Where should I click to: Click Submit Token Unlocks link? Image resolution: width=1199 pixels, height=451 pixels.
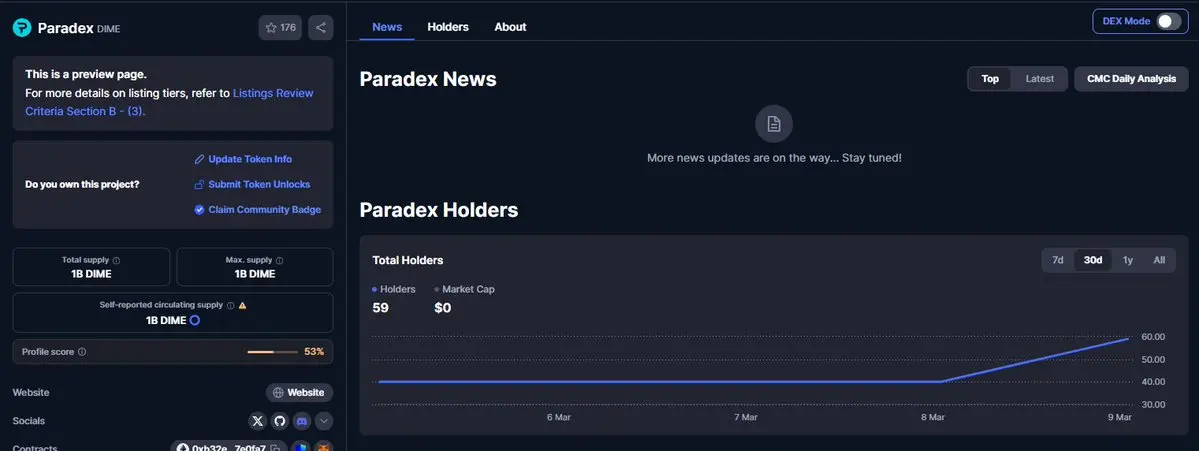click(252, 184)
